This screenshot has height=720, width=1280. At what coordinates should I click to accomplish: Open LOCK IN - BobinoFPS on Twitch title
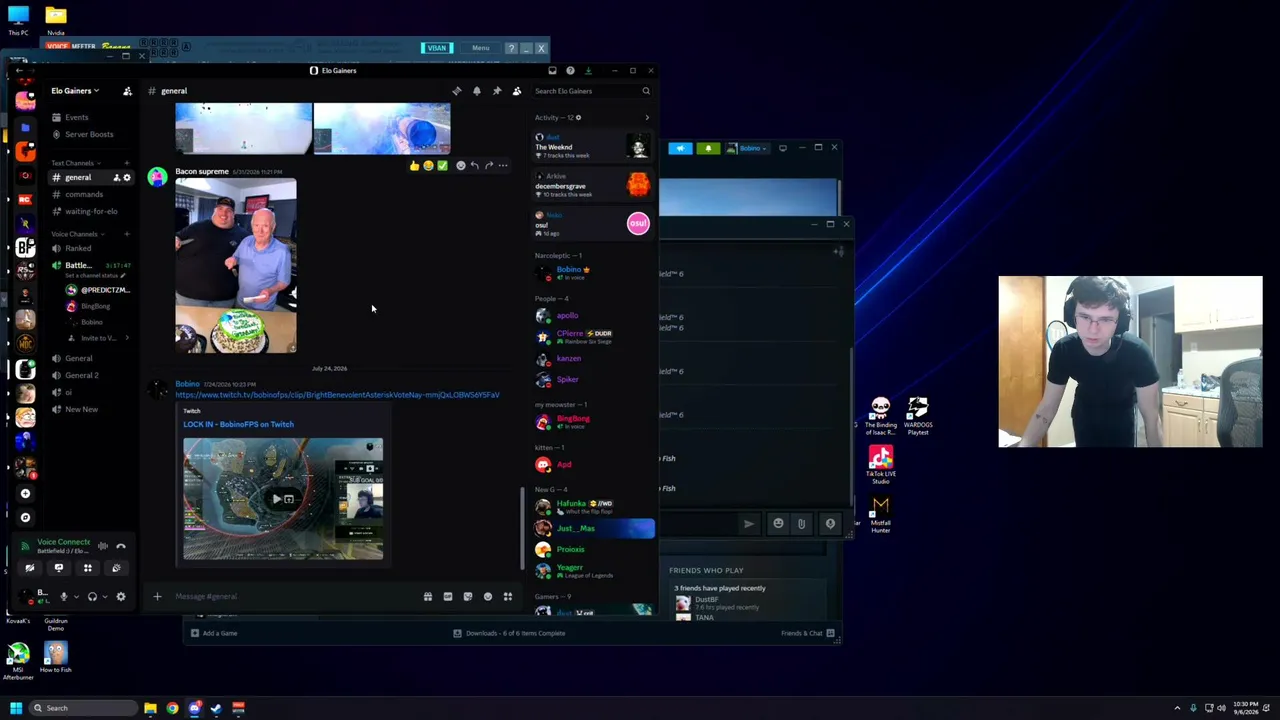point(238,424)
